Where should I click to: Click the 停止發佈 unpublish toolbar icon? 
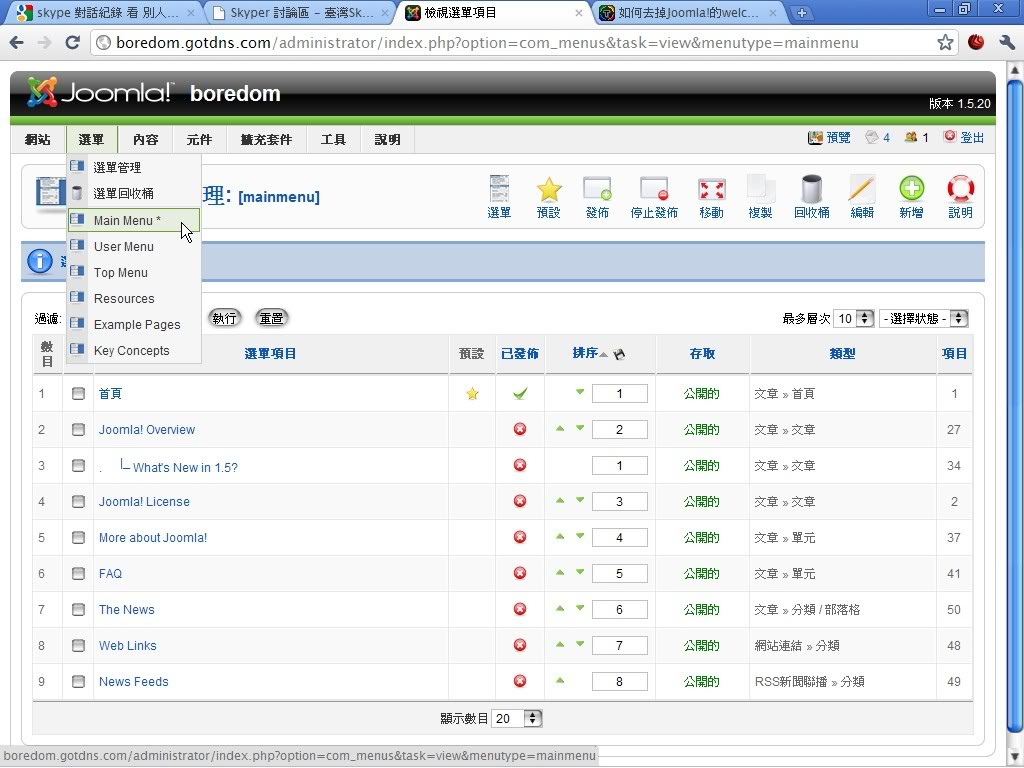point(654,197)
